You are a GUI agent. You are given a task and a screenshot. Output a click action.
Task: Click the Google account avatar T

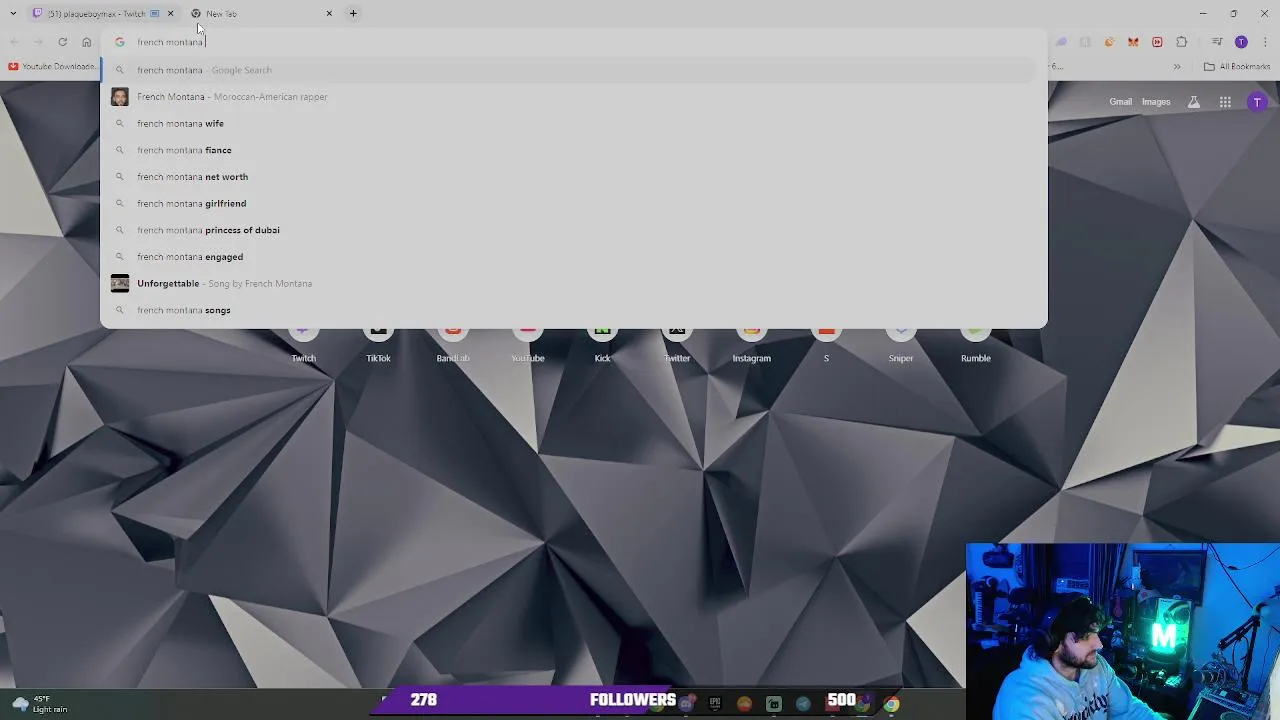pos(1257,102)
